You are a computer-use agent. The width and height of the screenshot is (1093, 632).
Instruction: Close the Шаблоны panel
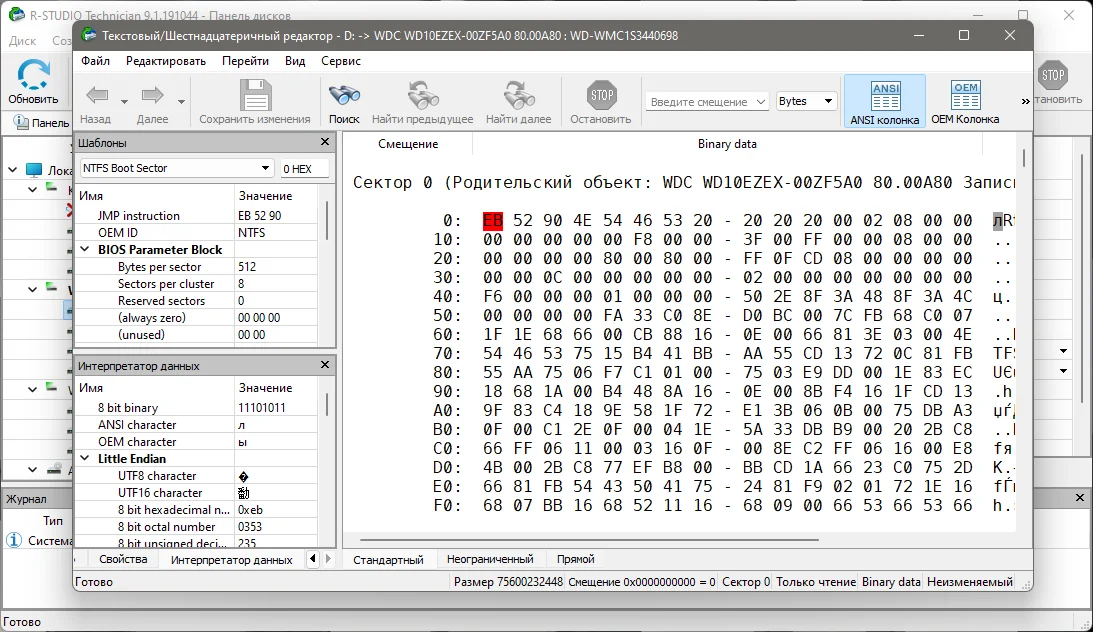coord(325,142)
